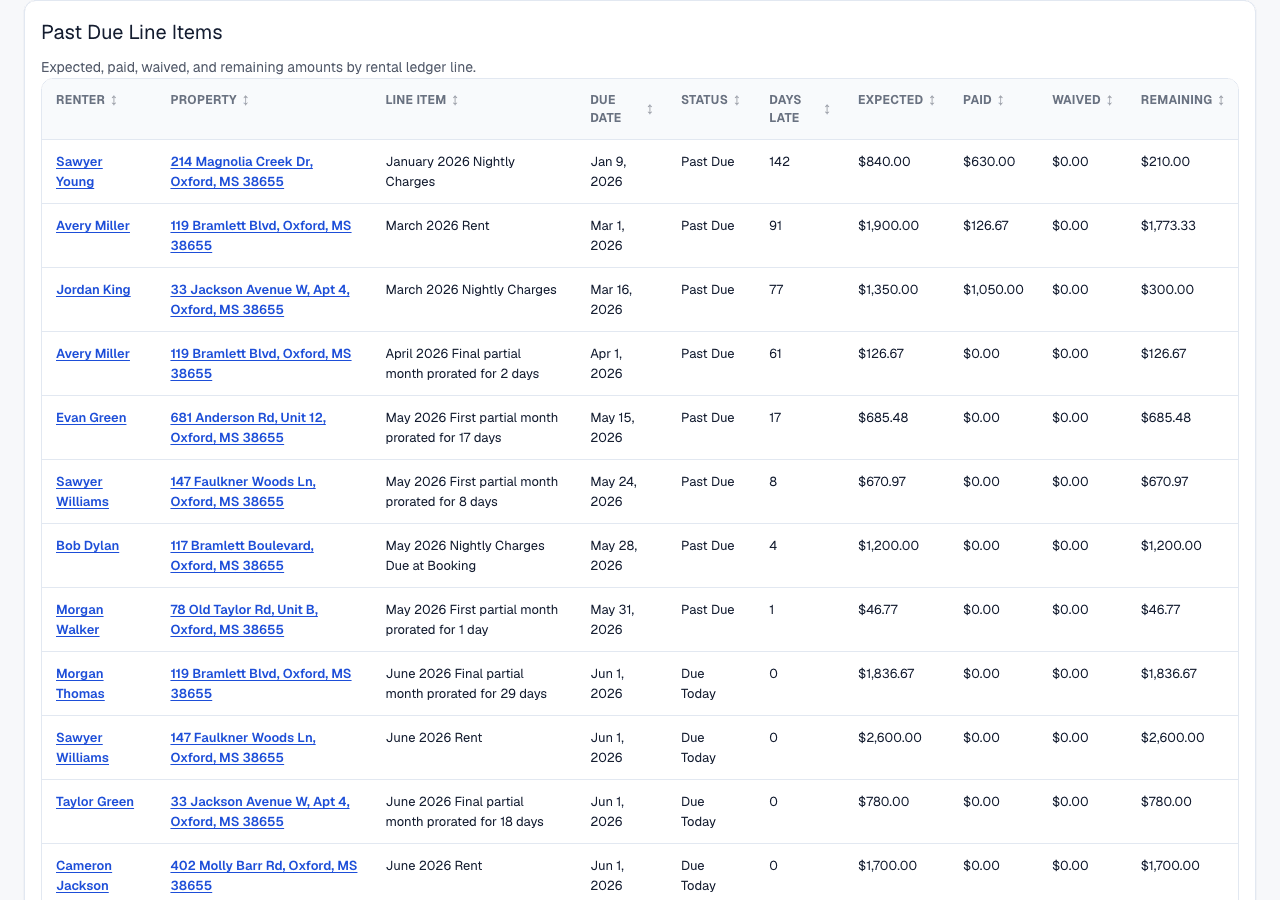Sort by Renter column sort icon

point(114,100)
